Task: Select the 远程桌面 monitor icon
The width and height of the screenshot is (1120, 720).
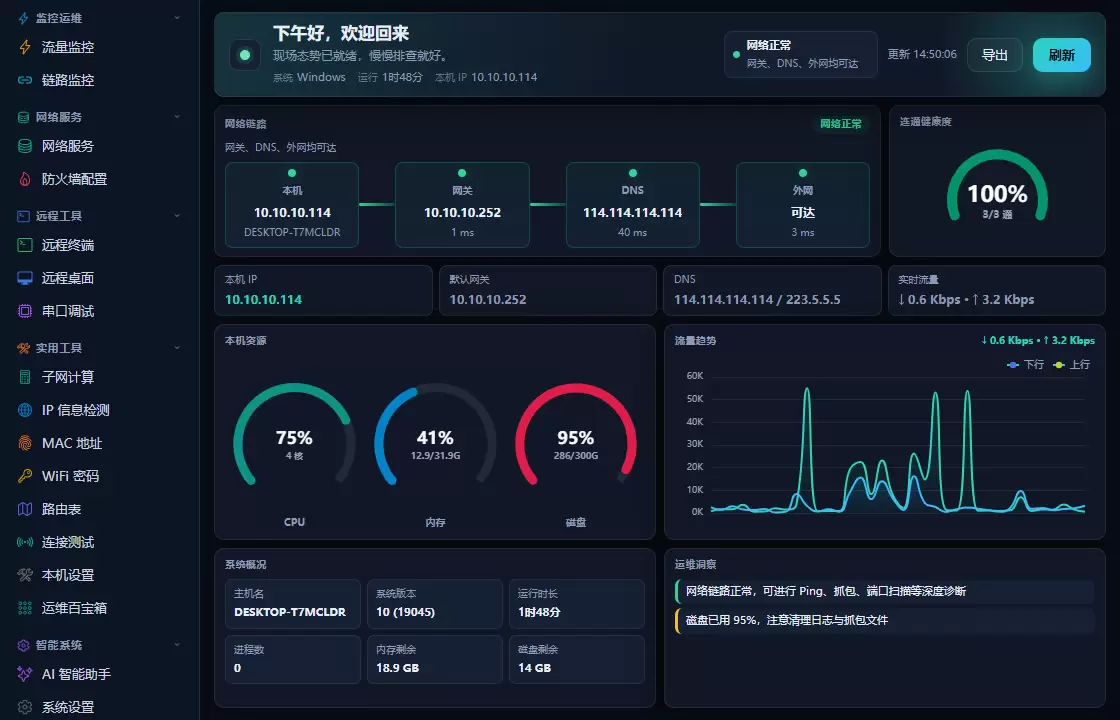Action: click(x=25, y=278)
